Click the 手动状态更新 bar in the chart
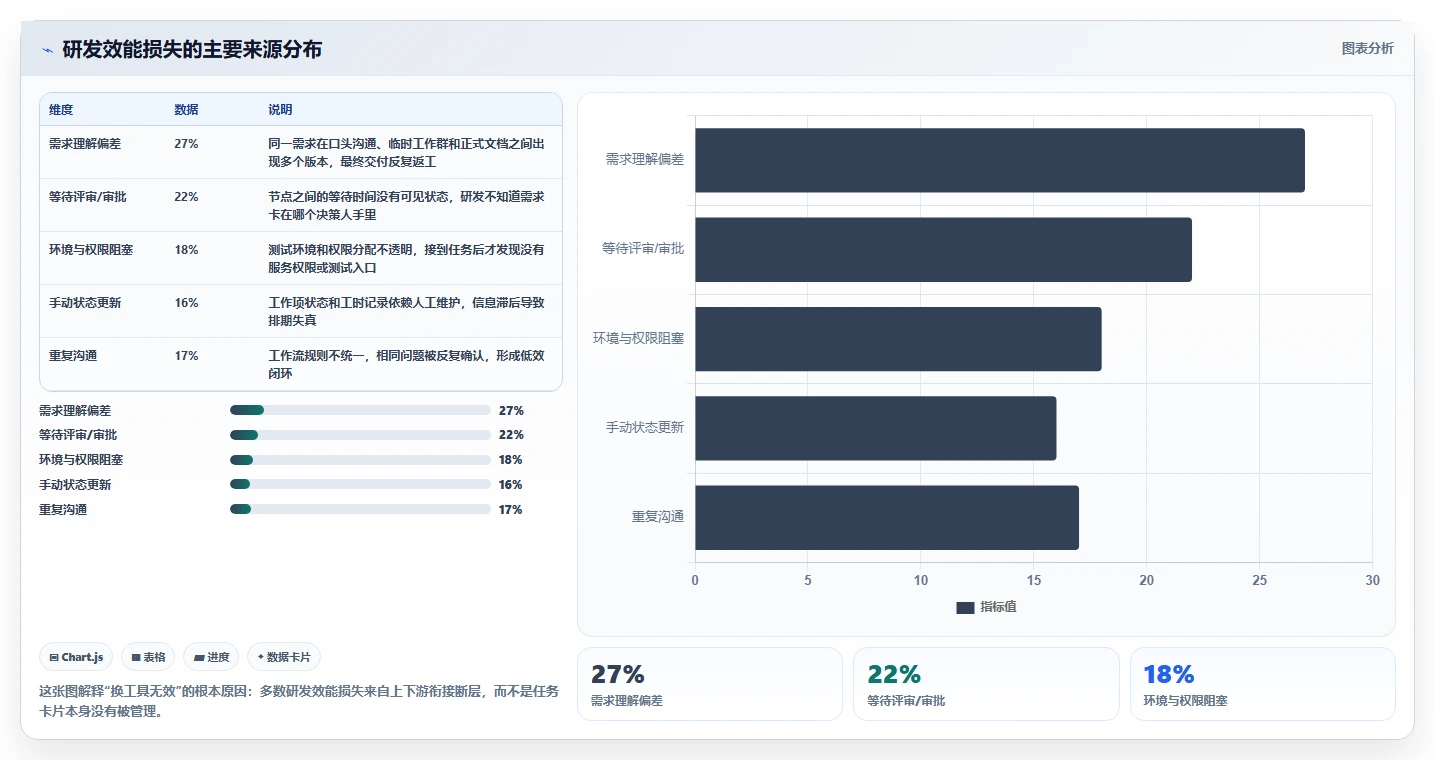The image size is (1435, 760). point(876,428)
